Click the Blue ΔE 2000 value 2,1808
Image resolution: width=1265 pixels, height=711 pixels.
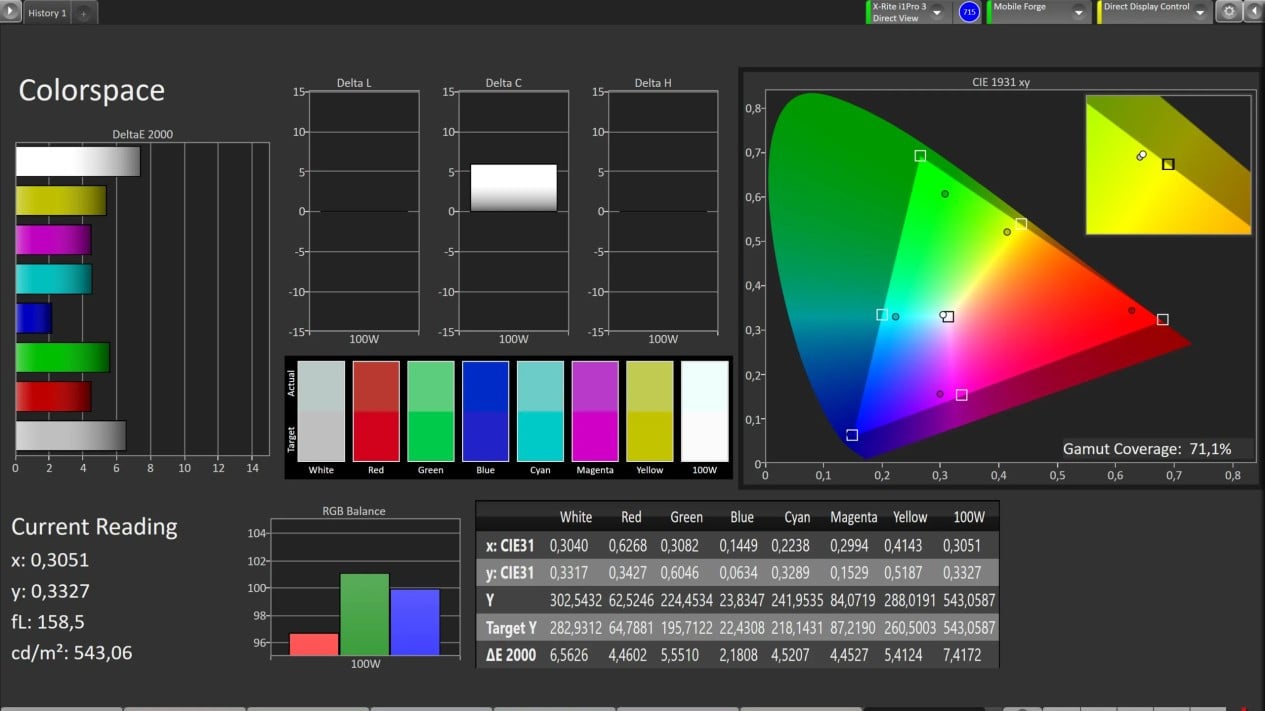[742, 655]
